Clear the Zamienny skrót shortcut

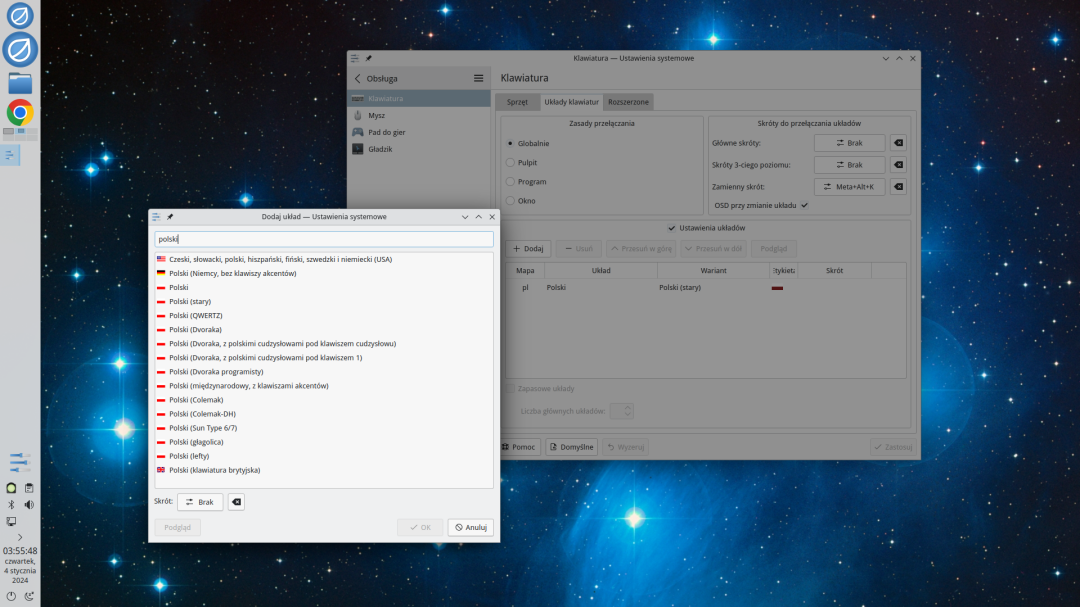click(x=898, y=186)
